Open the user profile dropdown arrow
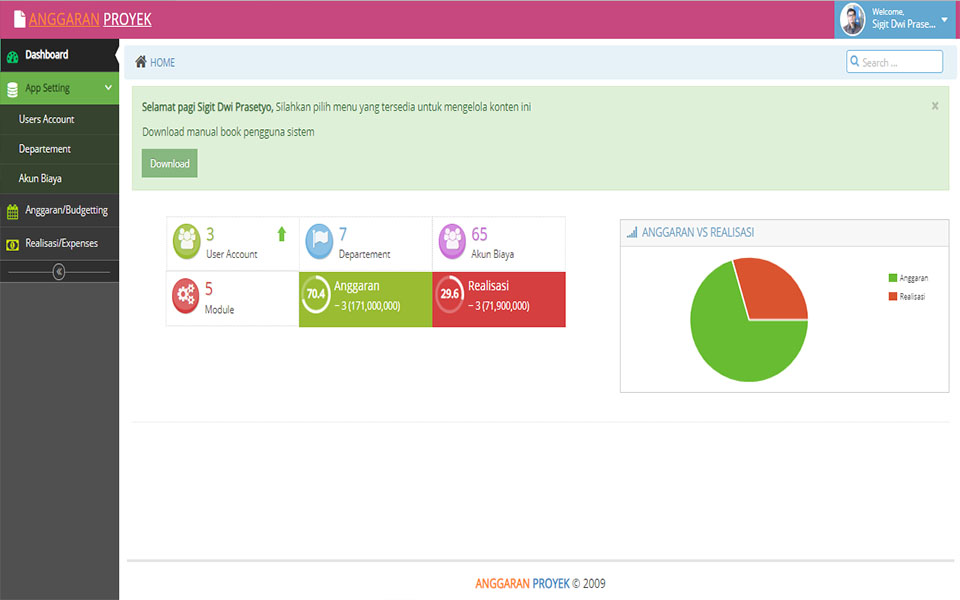Screen dimensions: 960x600 coord(944,19)
